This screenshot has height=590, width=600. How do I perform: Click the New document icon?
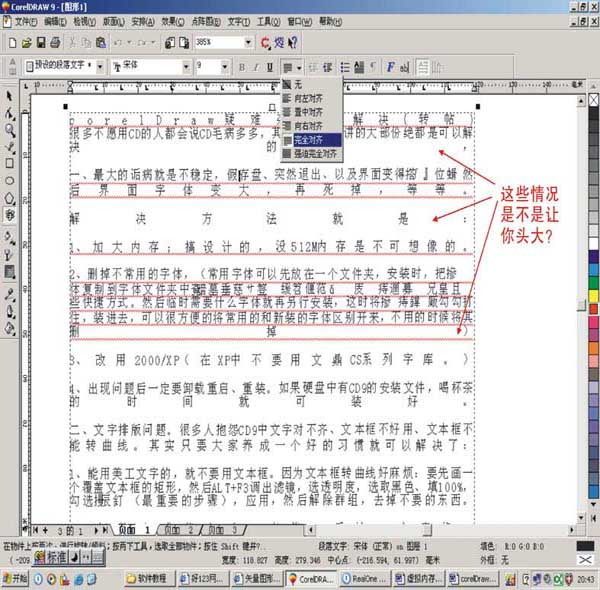coord(10,42)
